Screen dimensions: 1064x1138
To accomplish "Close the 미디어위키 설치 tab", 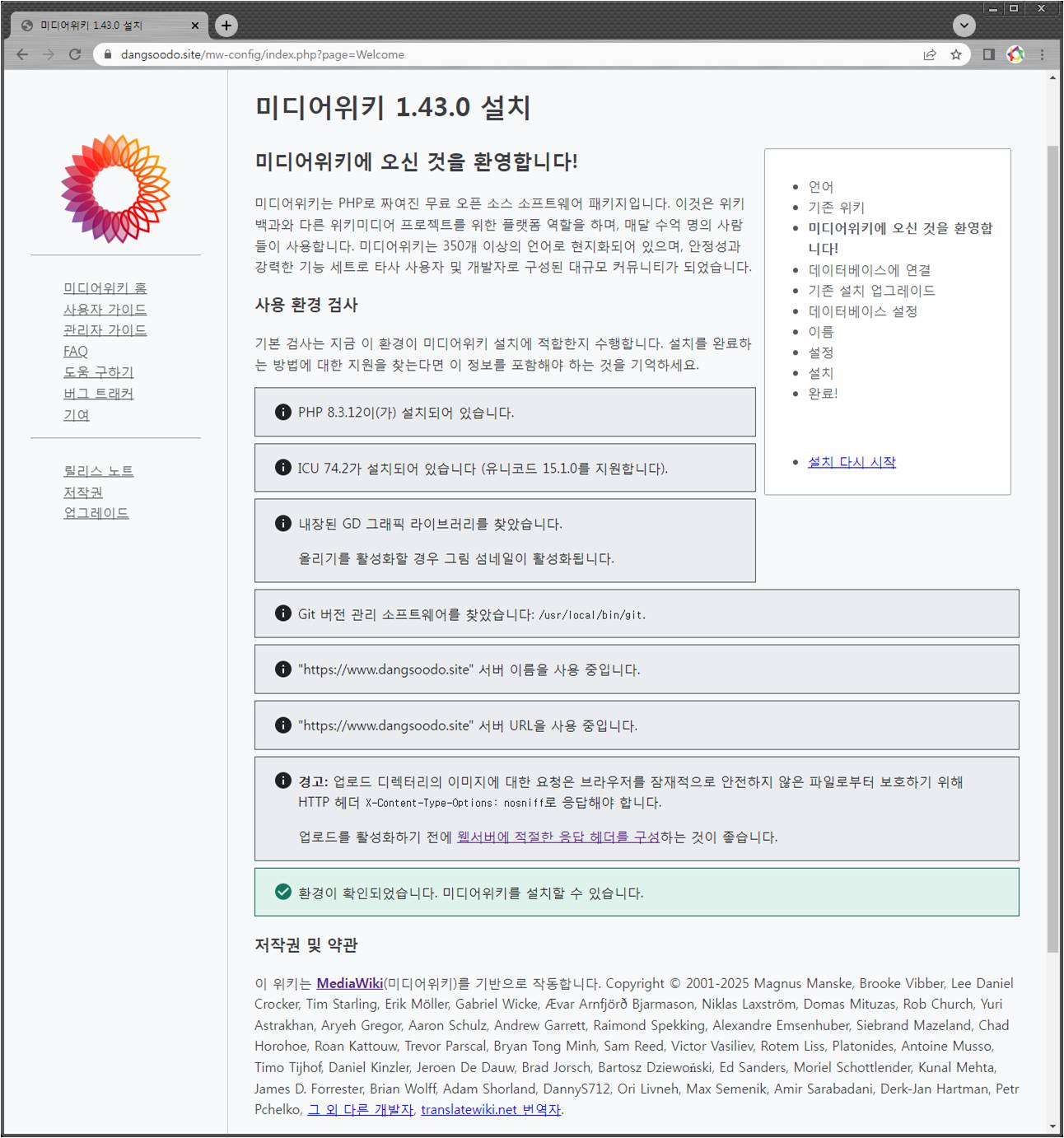I will [x=195, y=26].
